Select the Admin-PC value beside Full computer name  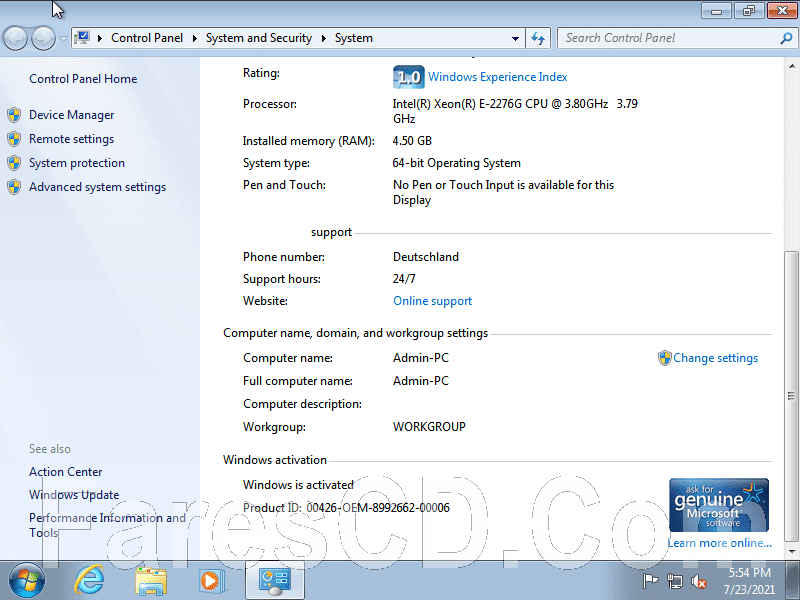421,381
